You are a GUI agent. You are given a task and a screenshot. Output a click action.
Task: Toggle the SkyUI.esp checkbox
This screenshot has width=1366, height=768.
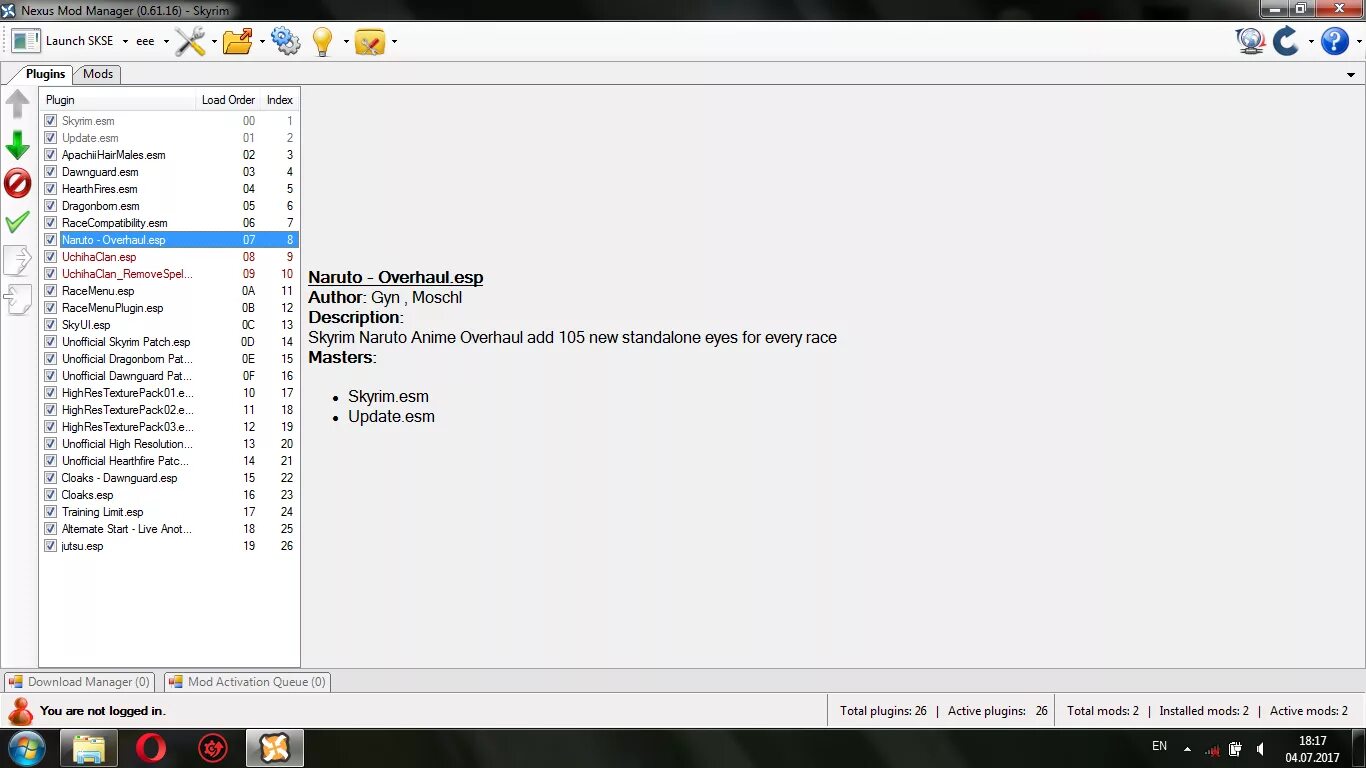(x=51, y=325)
